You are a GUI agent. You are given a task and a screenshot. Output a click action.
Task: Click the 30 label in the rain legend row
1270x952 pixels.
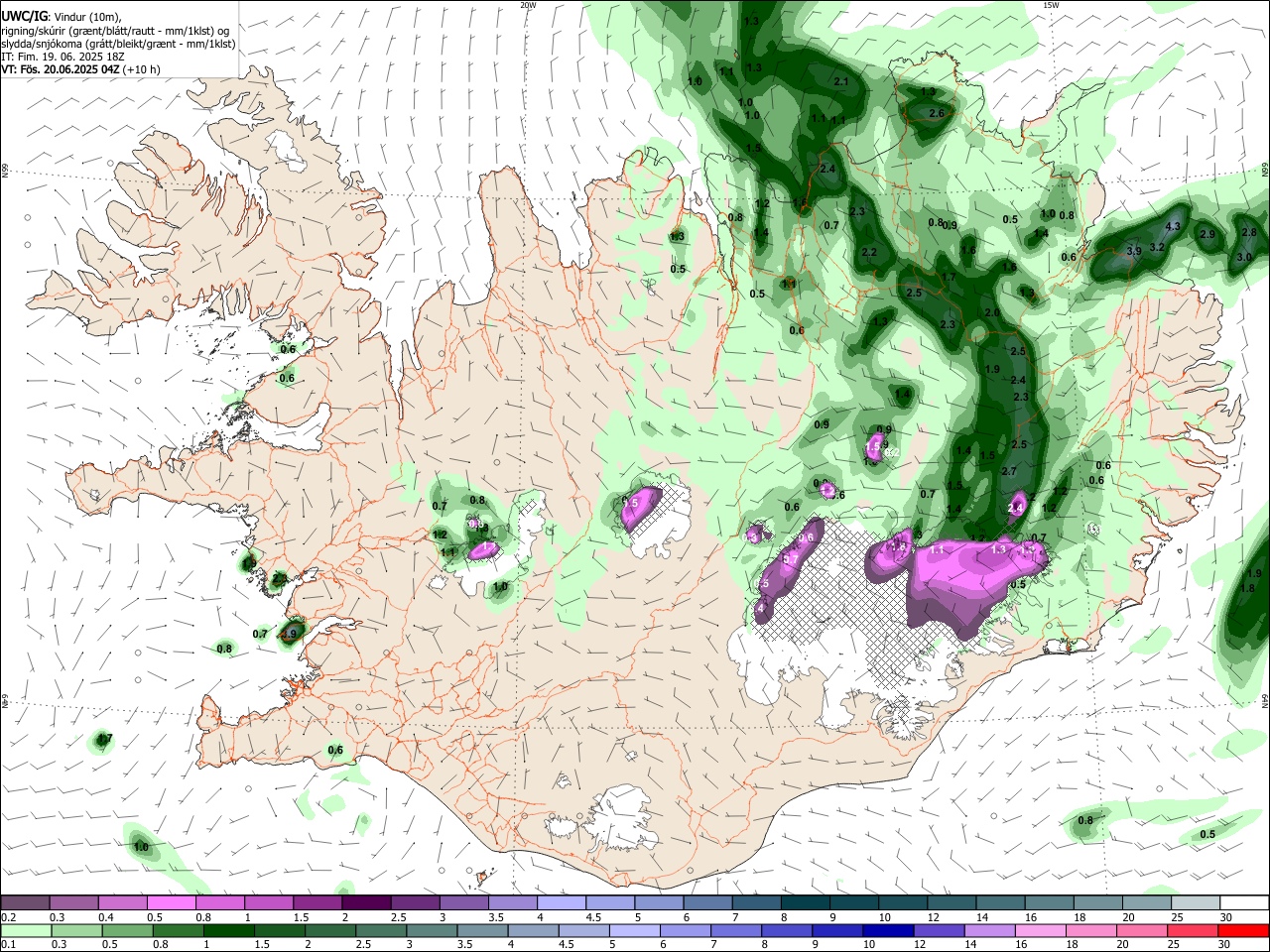point(1225,945)
